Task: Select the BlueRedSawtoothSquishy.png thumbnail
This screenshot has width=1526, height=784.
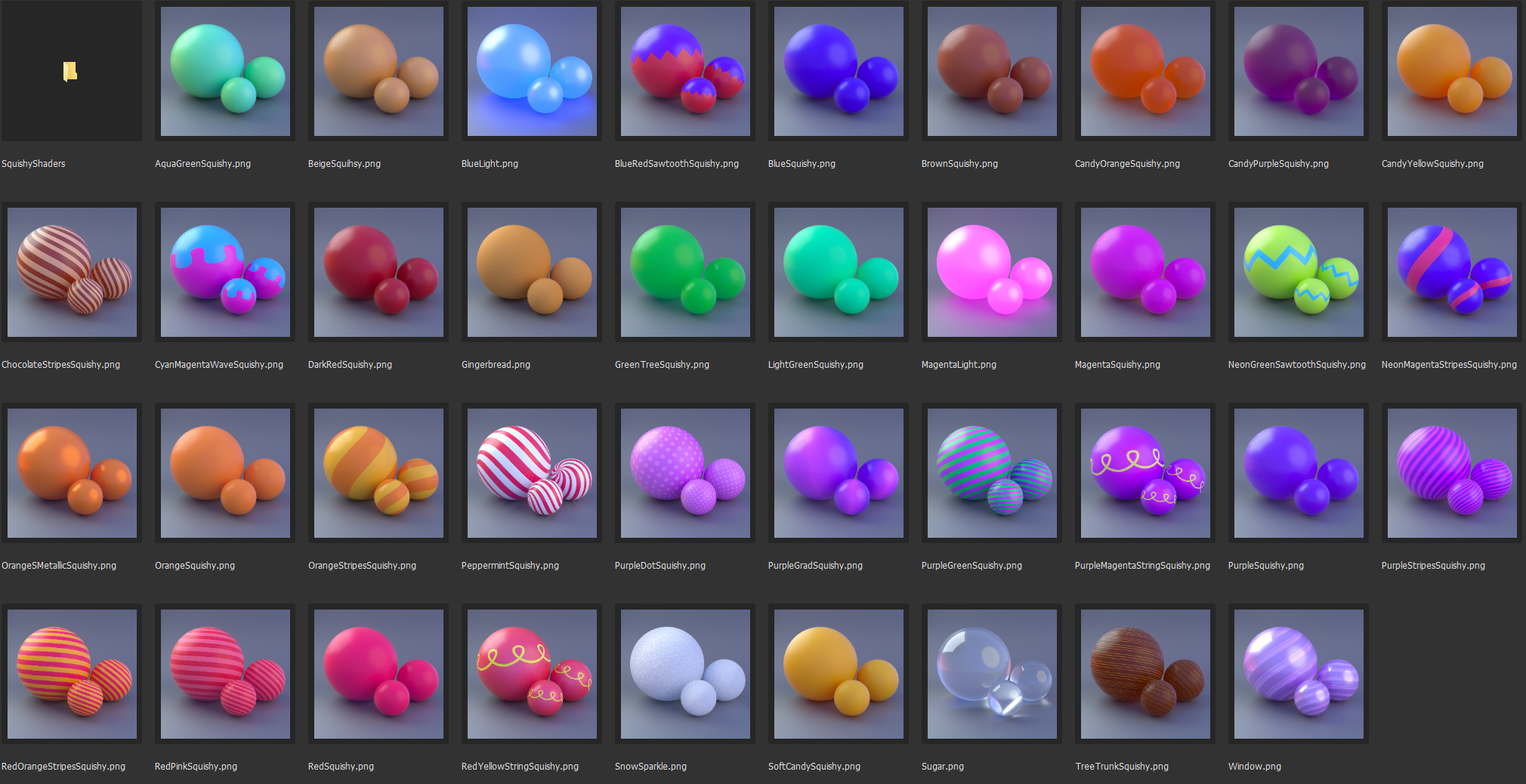Action: [685, 72]
